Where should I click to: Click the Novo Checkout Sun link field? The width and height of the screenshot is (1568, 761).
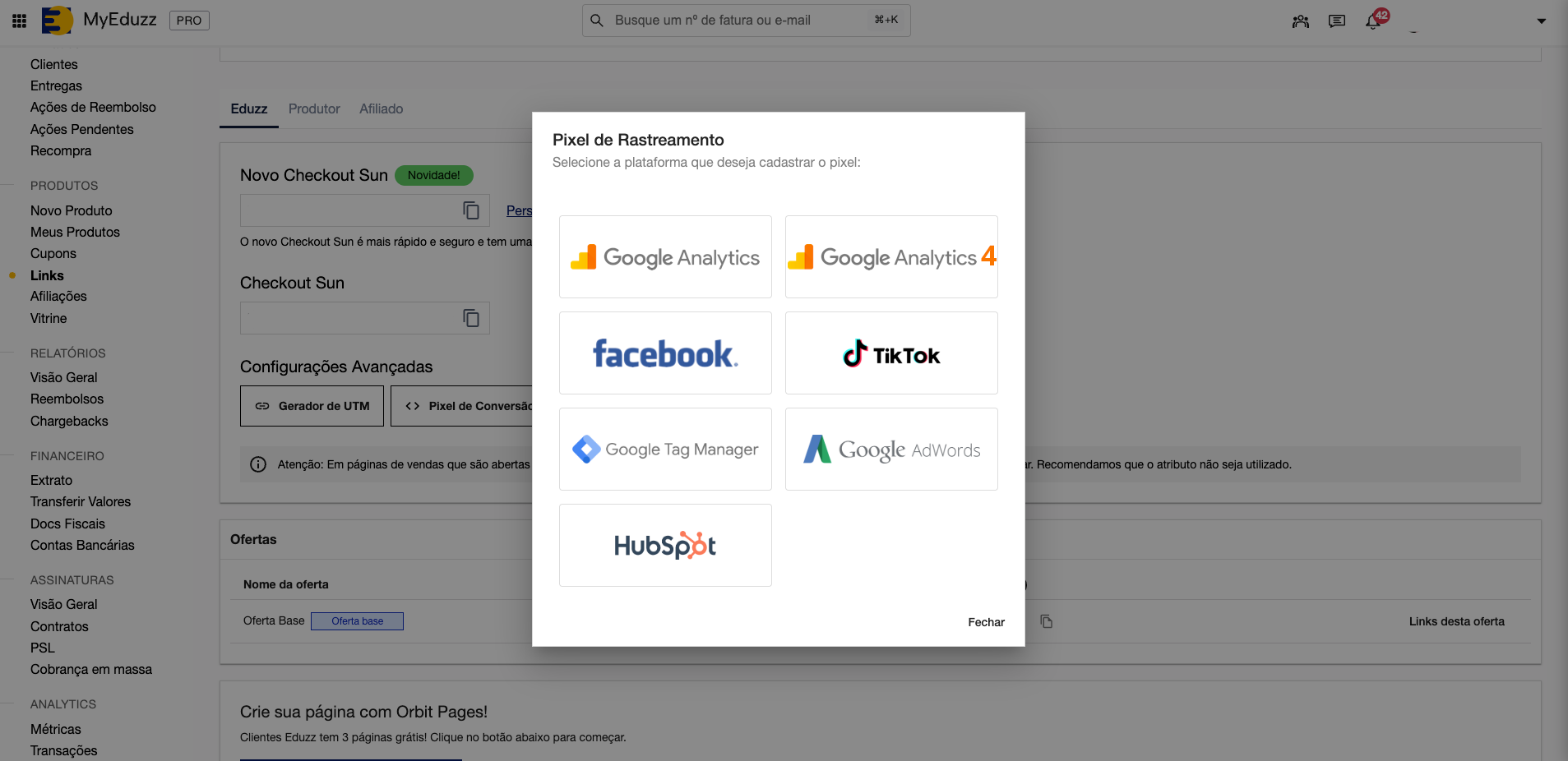pos(365,210)
